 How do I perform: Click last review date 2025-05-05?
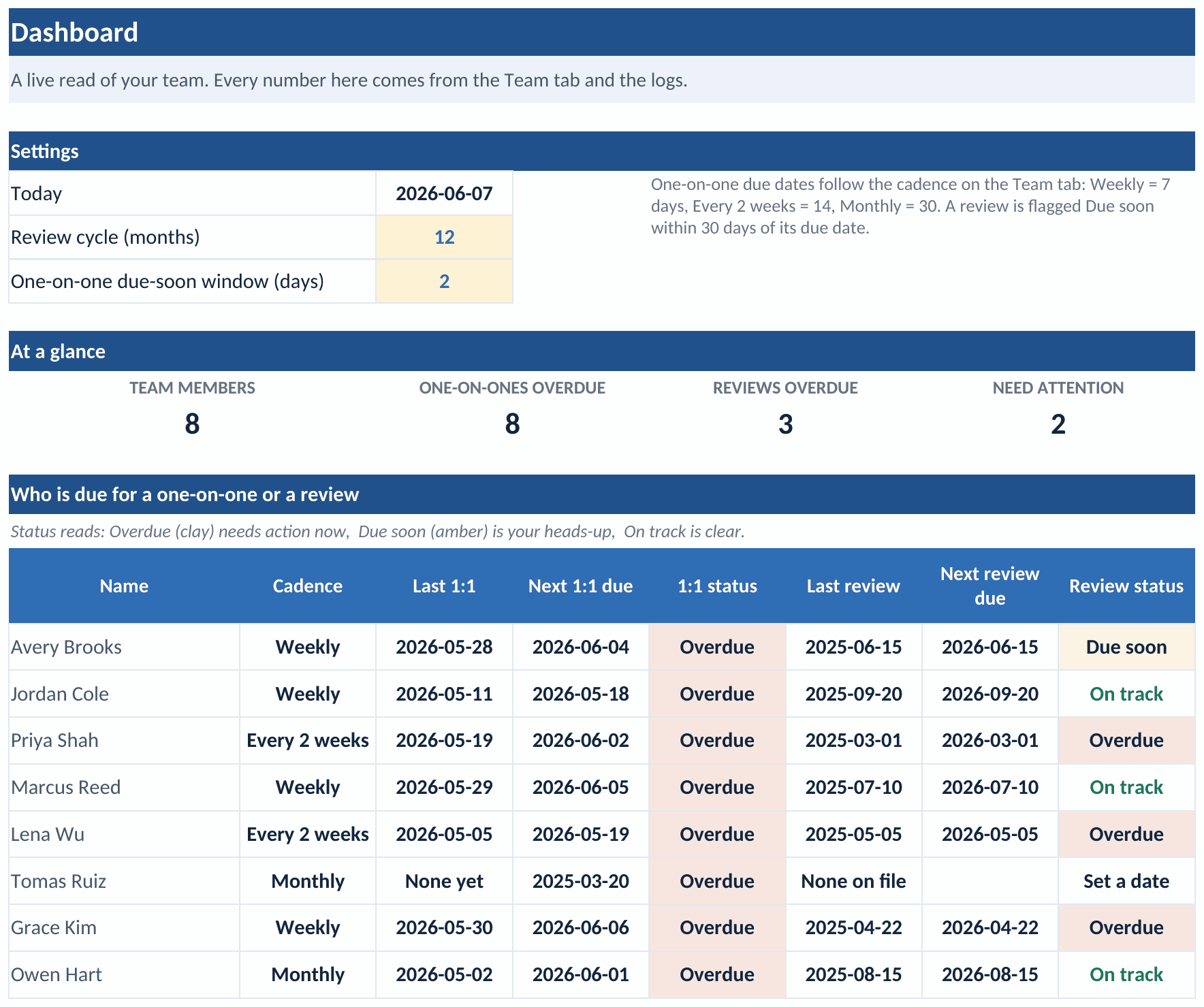(x=853, y=834)
